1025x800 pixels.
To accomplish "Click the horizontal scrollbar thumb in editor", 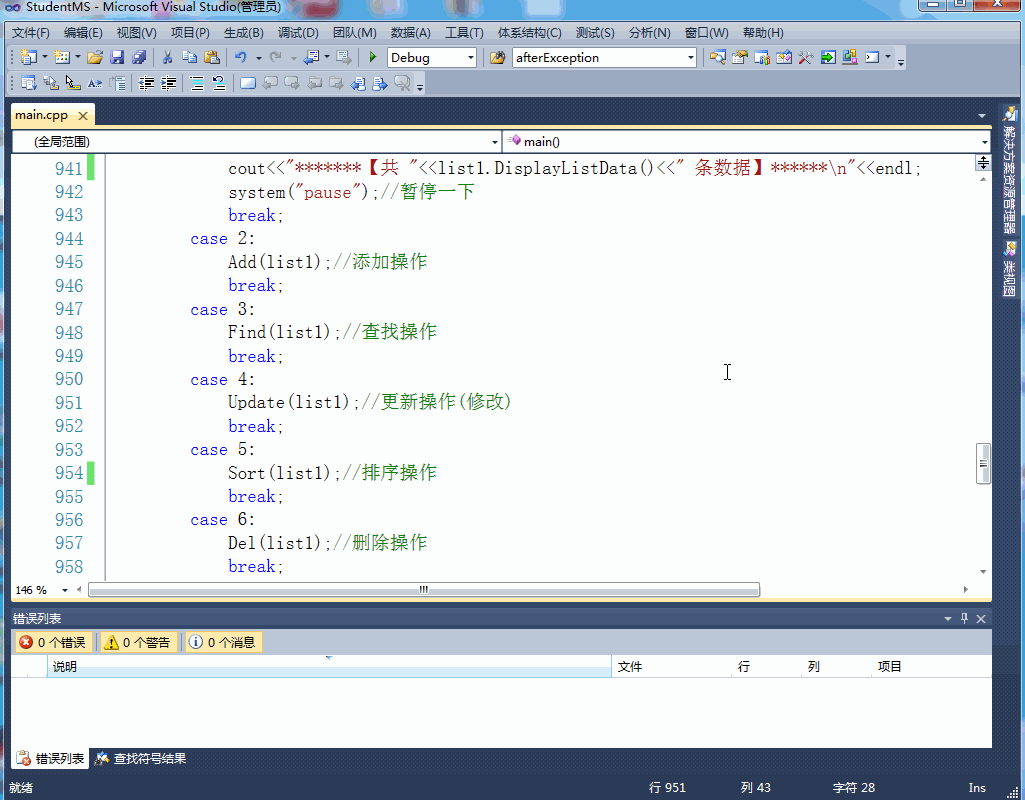I will [424, 590].
